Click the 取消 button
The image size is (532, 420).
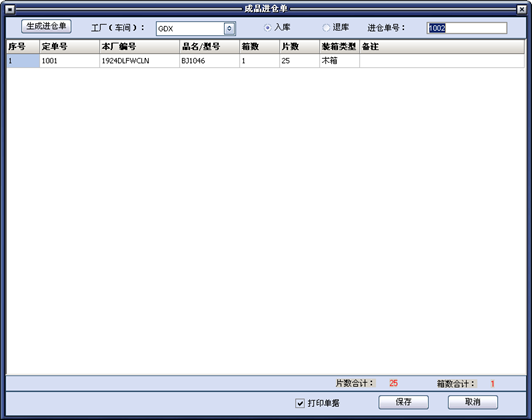[473, 402]
